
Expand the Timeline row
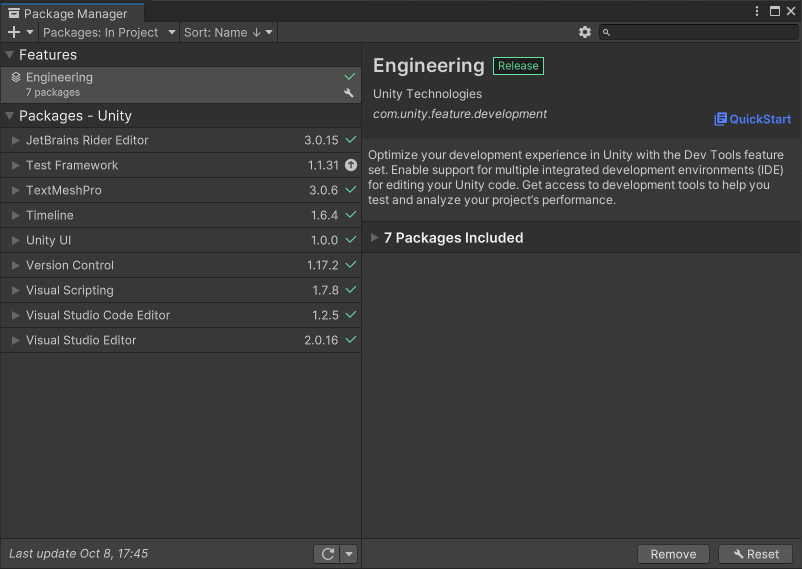[x=15, y=215]
